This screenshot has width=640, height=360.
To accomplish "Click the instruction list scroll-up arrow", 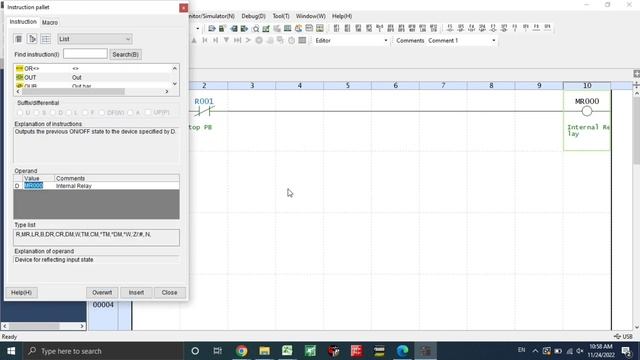I will tap(175, 68).
